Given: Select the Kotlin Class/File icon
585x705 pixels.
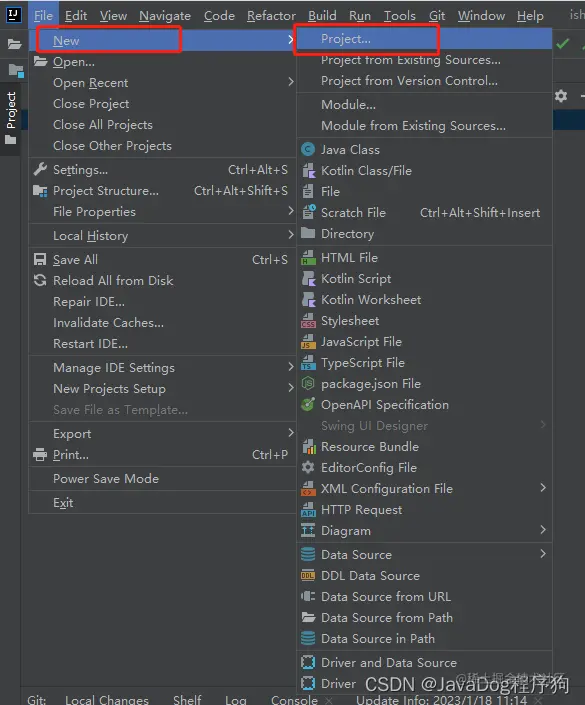Looking at the screenshot, I should [x=308, y=170].
